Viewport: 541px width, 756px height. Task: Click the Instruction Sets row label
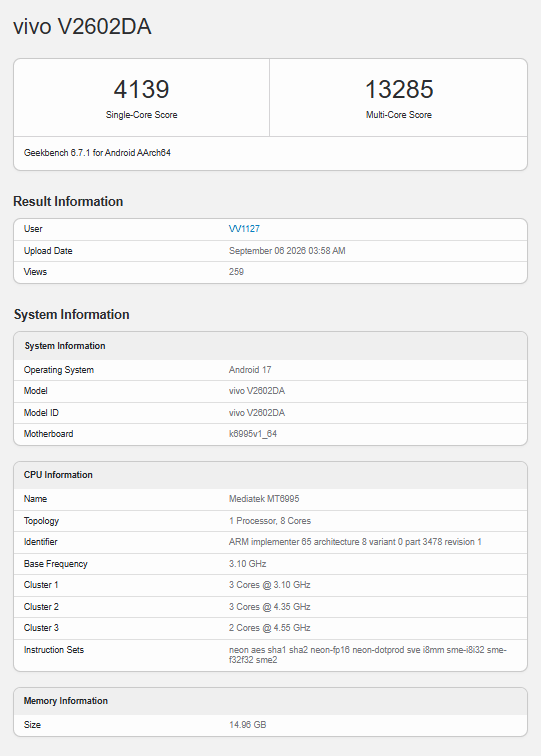pyautogui.click(x=54, y=650)
